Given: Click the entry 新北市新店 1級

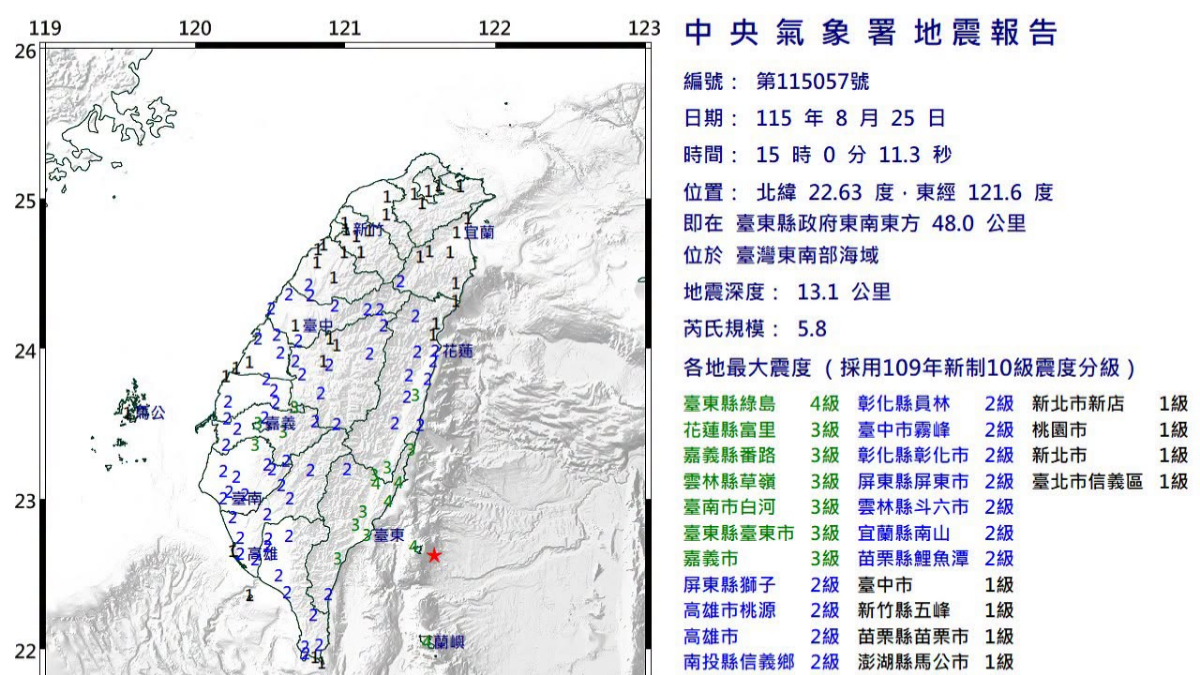Looking at the screenshot, I should [x=1110, y=404].
